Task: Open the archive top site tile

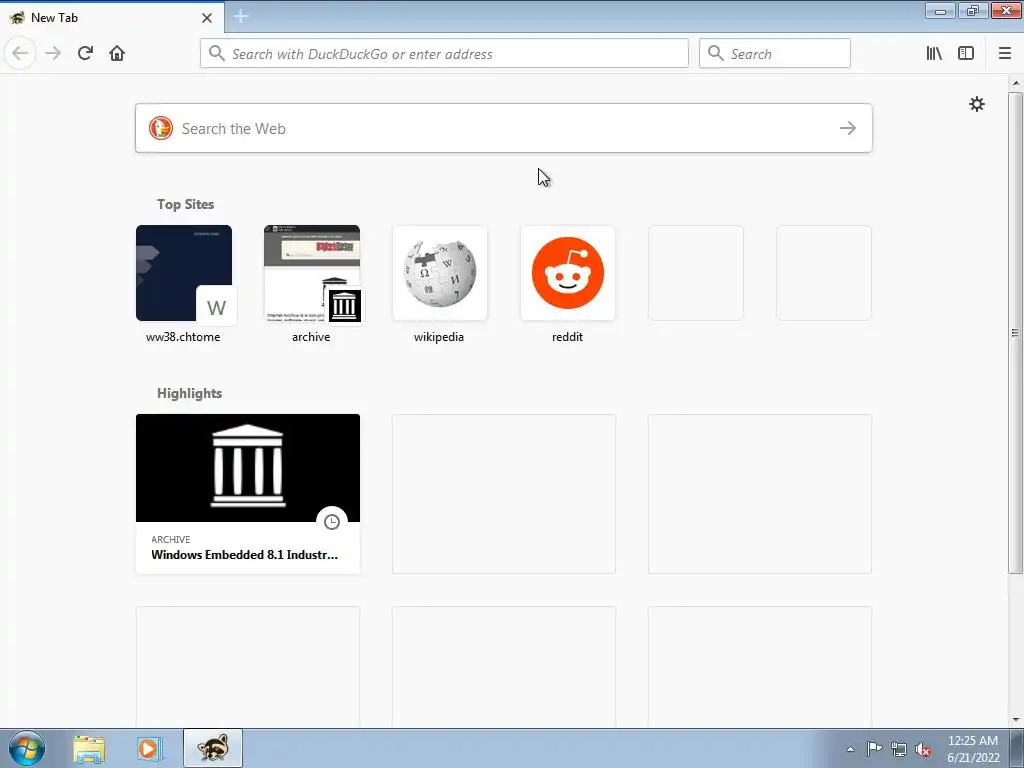Action: coord(312,273)
